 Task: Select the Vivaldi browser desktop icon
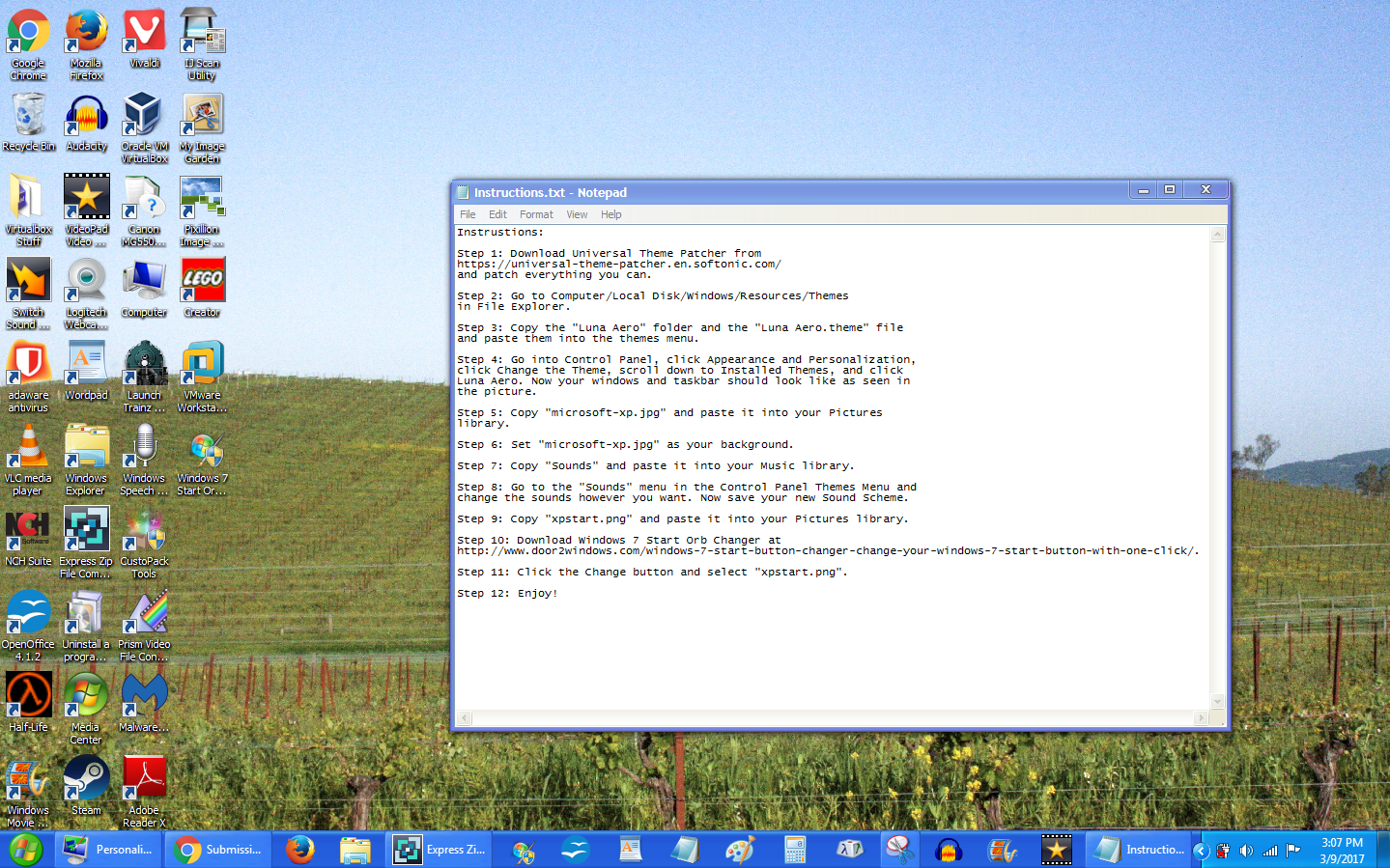tap(144, 39)
